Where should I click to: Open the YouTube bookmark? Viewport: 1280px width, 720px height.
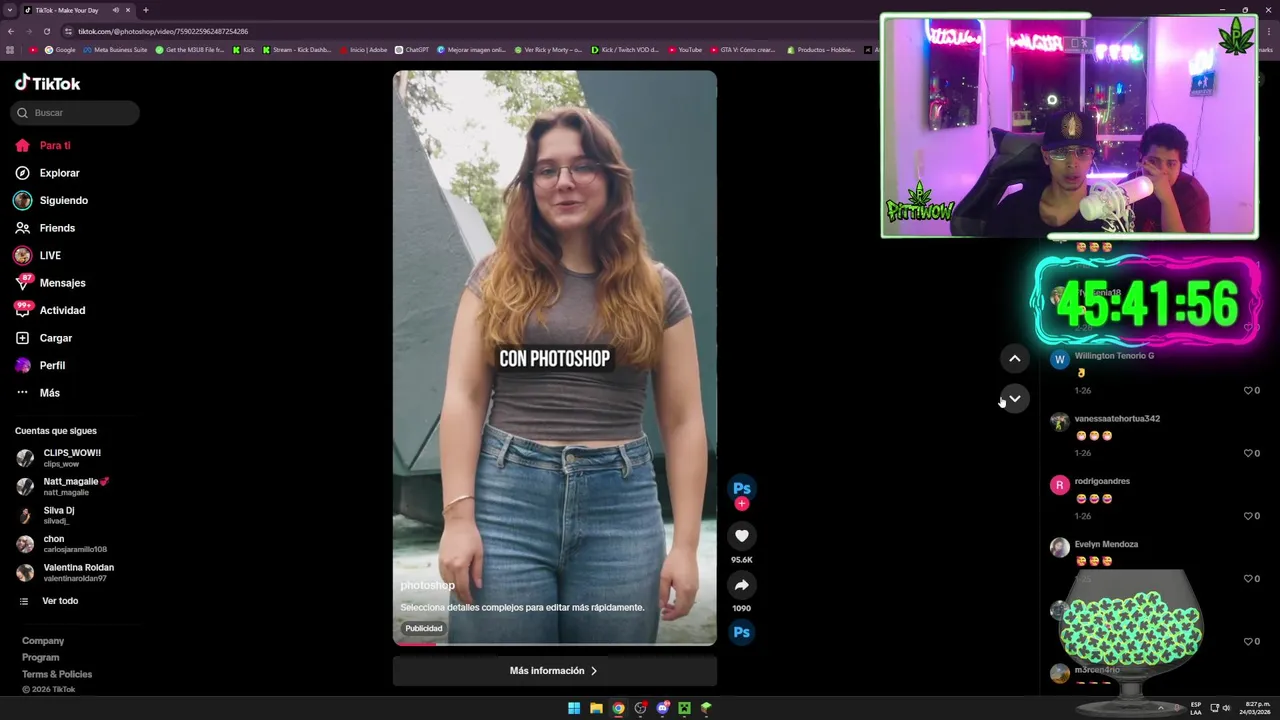[685, 49]
